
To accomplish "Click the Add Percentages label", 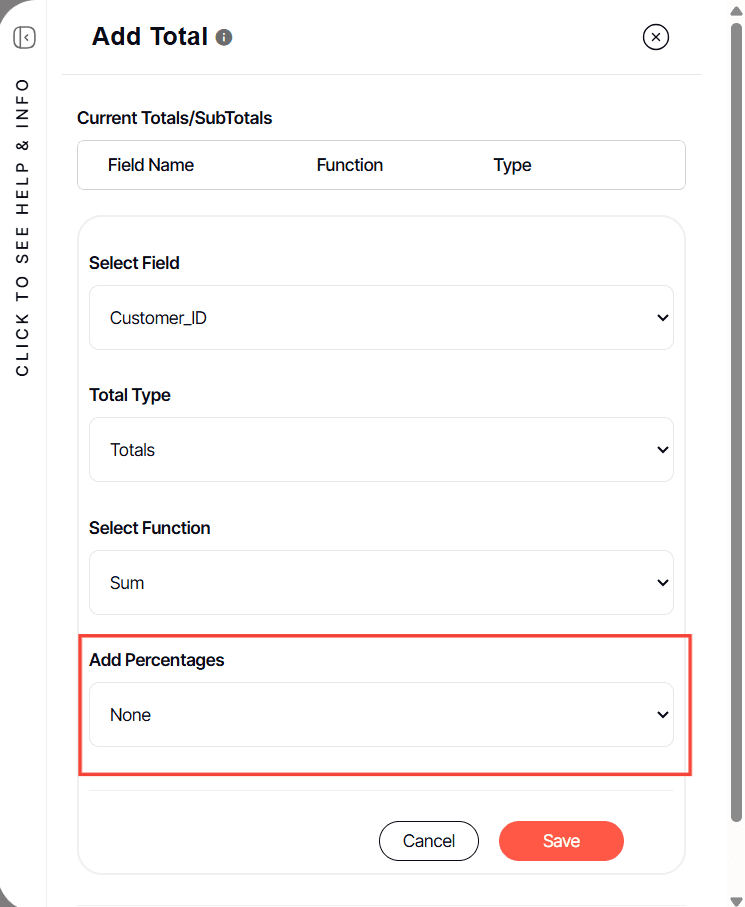I will [x=156, y=660].
